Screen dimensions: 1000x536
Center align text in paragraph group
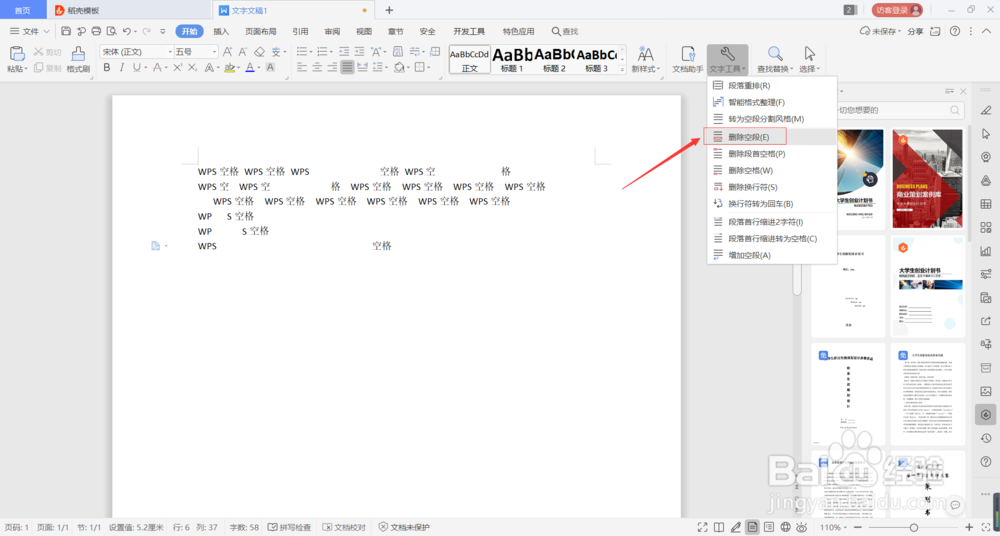click(317, 67)
